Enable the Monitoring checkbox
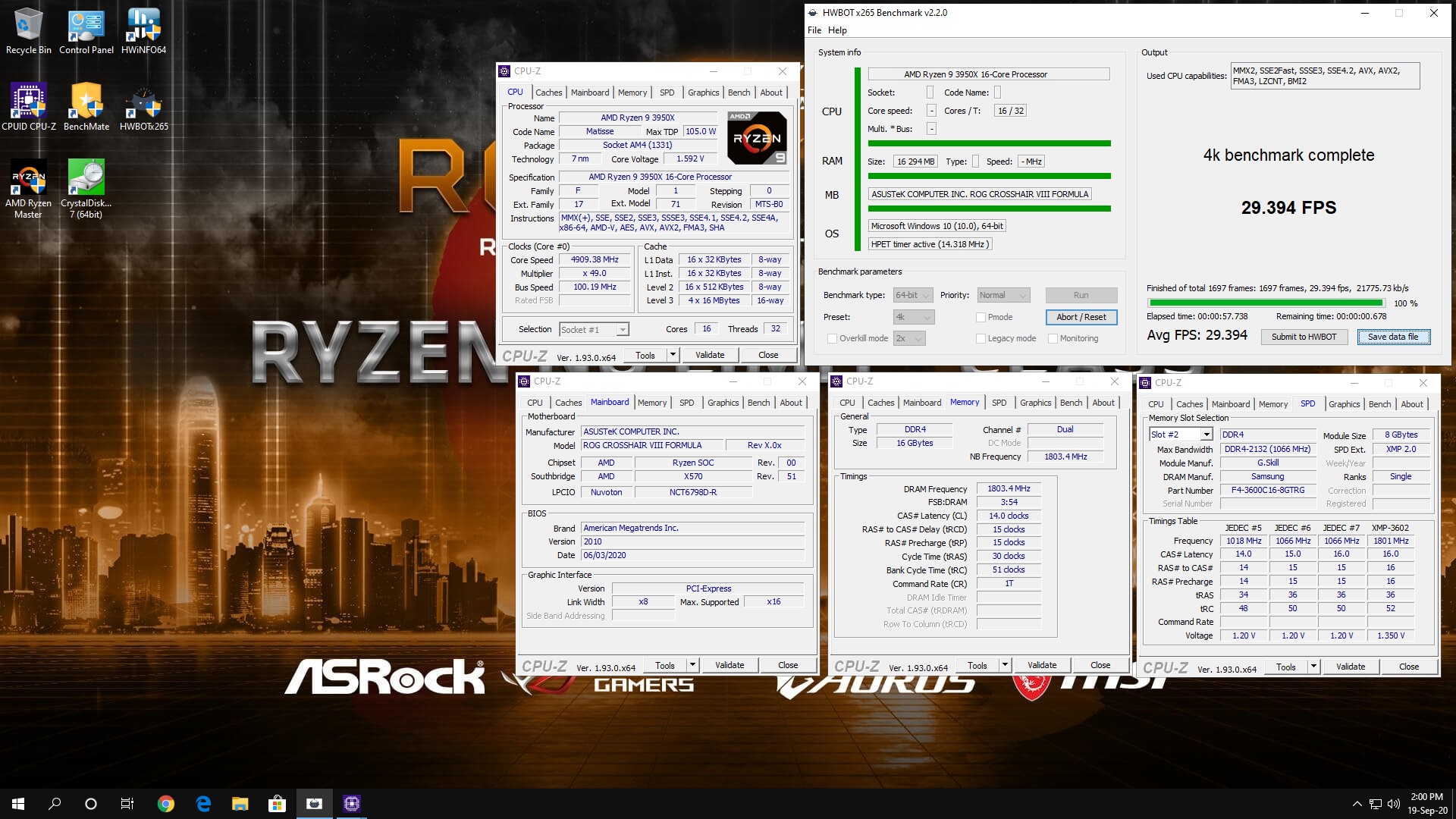 tap(1053, 338)
